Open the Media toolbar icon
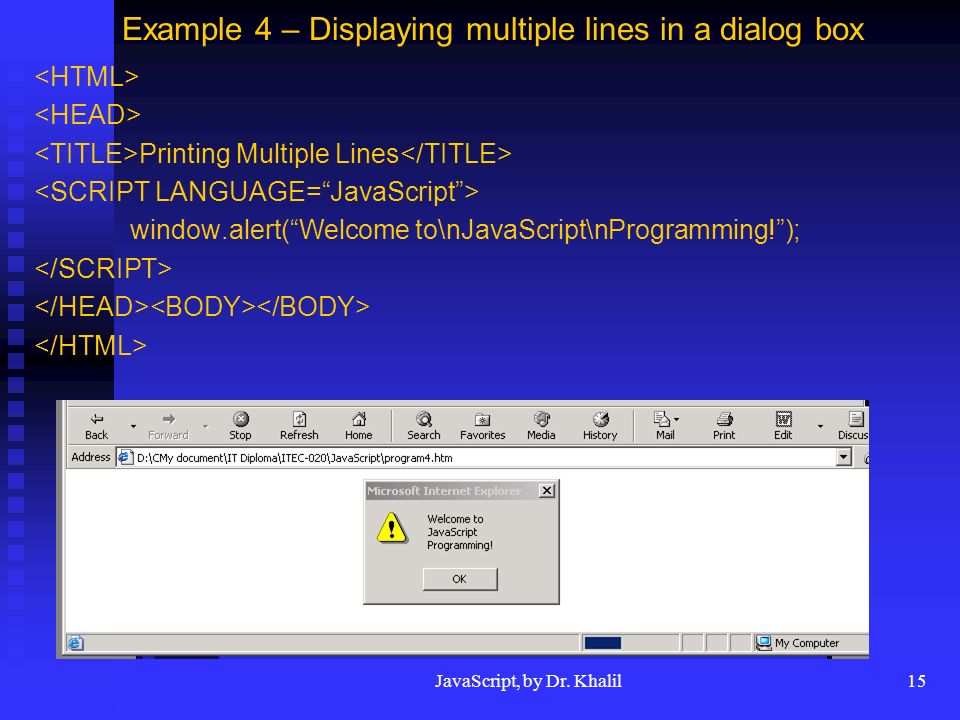Viewport: 960px width, 720px height. click(541, 419)
